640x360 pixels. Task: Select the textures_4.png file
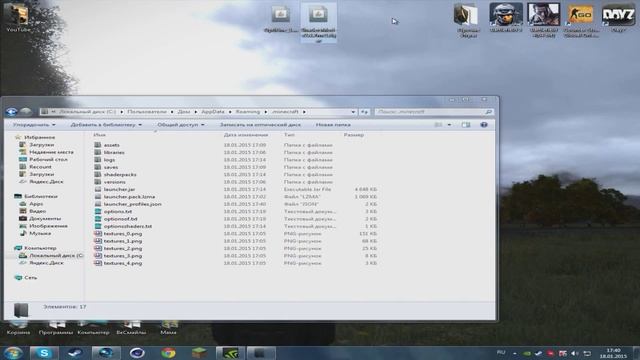pyautogui.click(x=122, y=263)
